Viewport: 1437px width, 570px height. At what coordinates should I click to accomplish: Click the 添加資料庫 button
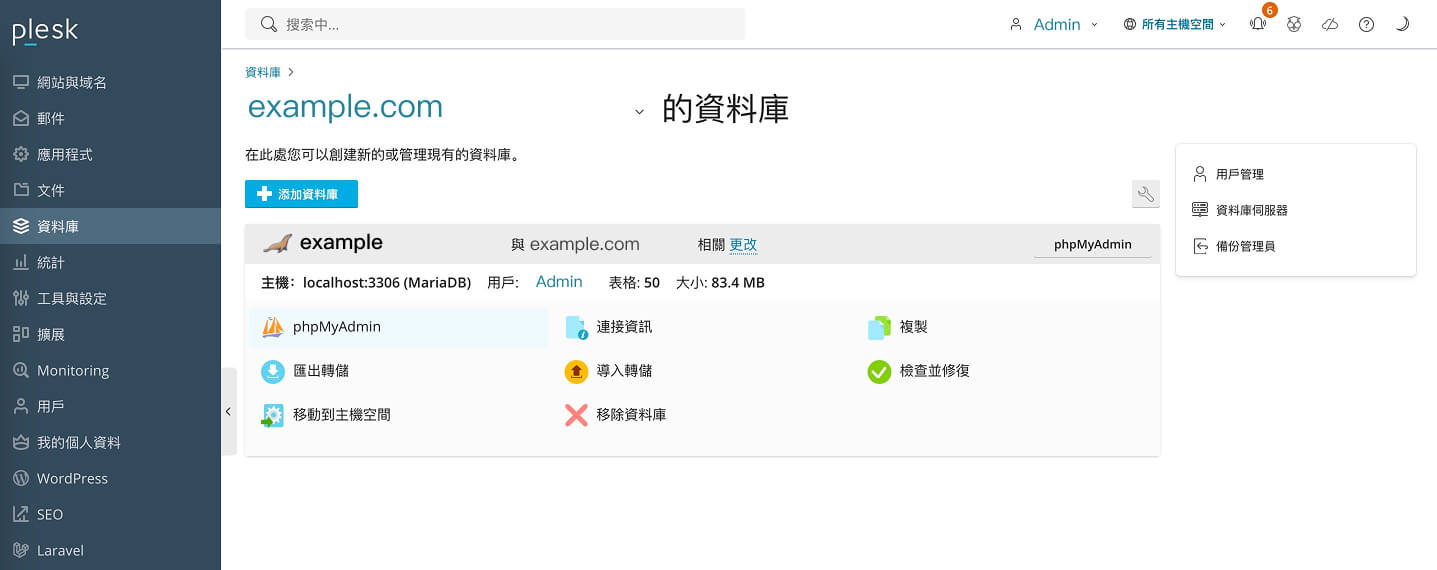pos(301,194)
